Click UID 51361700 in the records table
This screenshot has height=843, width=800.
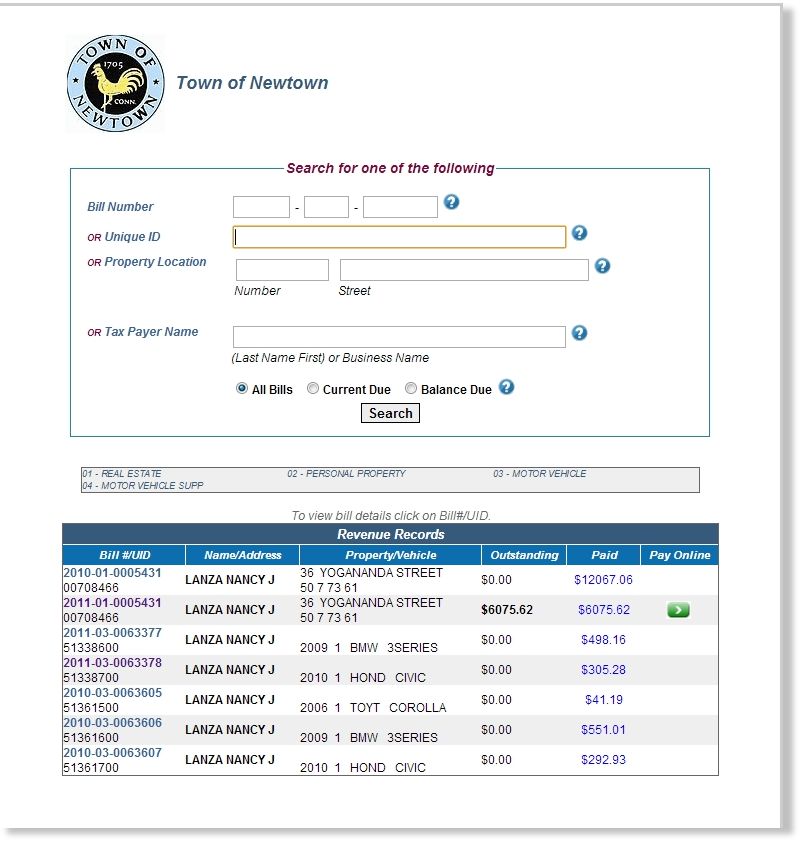[91, 768]
